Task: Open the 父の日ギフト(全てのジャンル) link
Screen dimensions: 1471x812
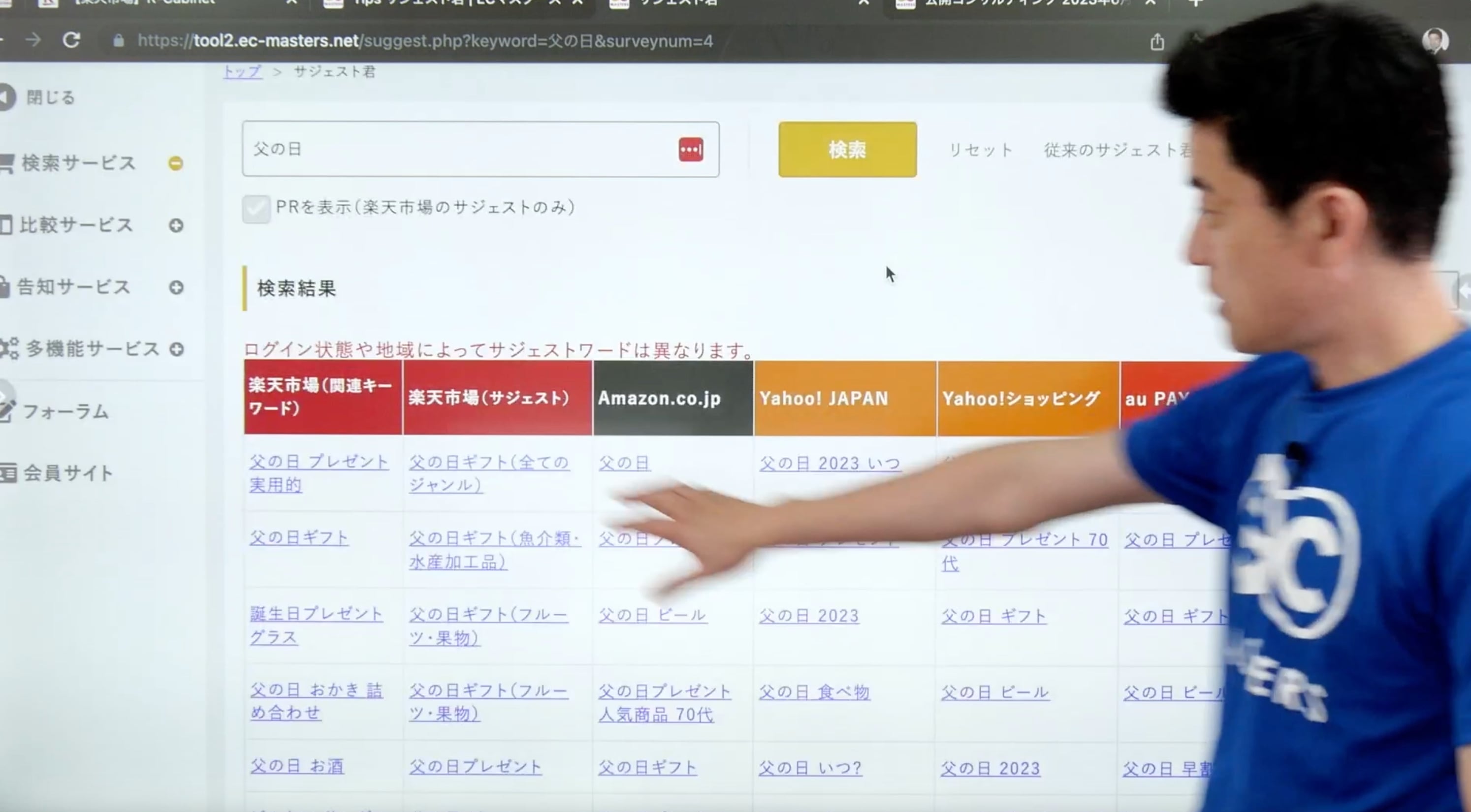Action: pyautogui.click(x=489, y=473)
